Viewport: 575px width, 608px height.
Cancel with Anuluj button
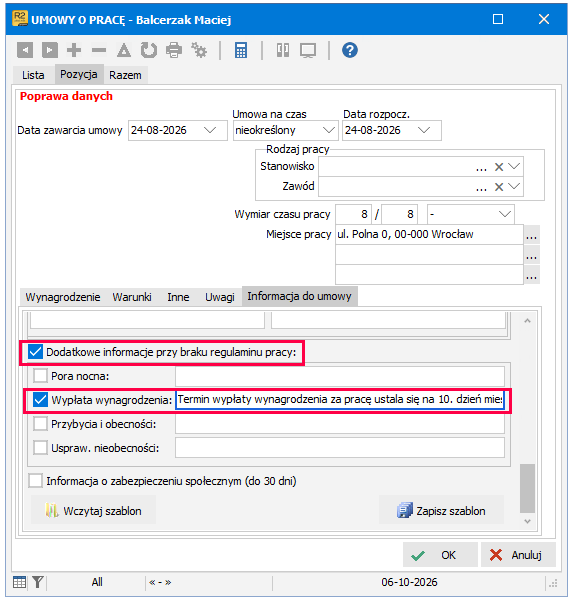518,555
